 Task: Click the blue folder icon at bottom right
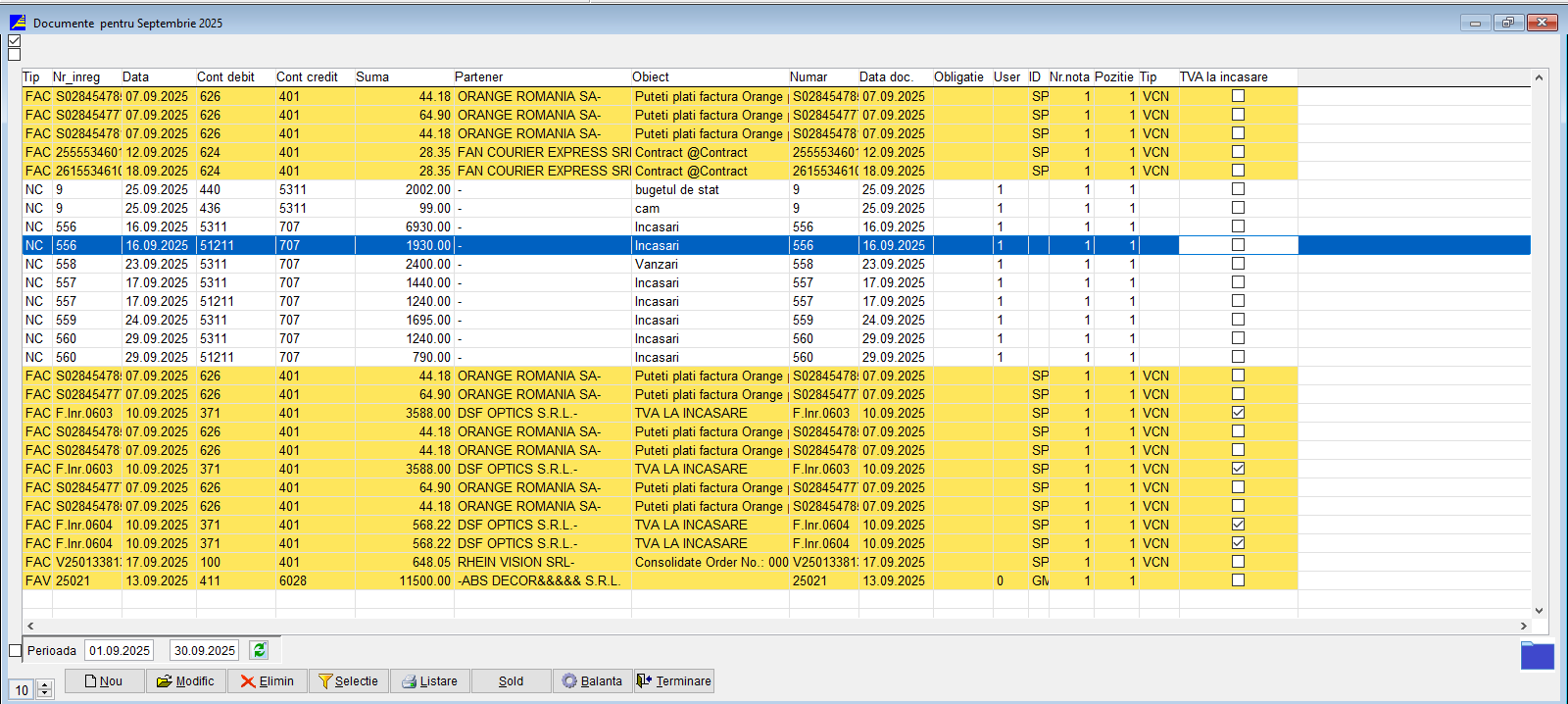pyautogui.click(x=1537, y=655)
